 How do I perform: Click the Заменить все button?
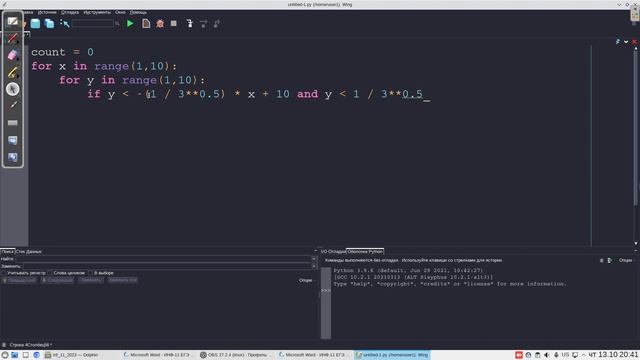pos(122,280)
